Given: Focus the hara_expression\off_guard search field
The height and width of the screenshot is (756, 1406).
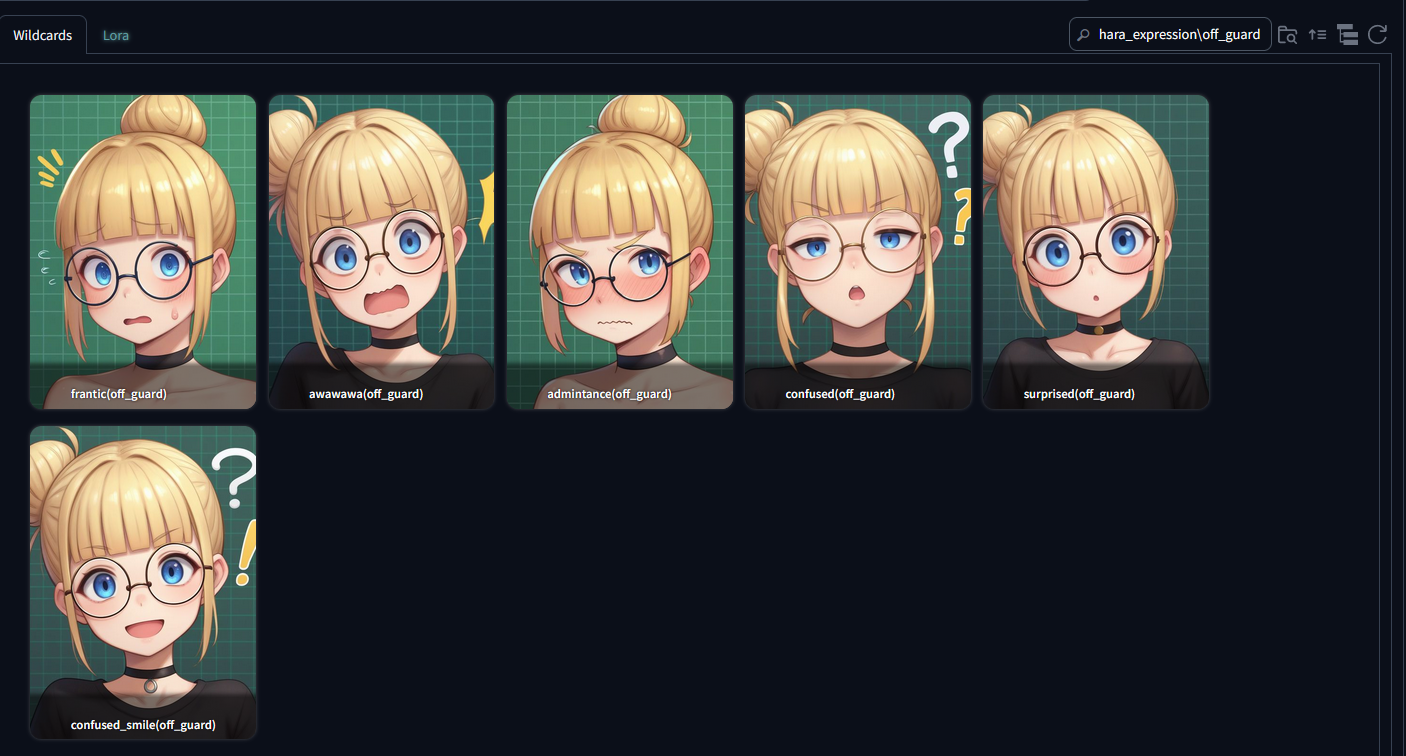Looking at the screenshot, I should (1170, 34).
